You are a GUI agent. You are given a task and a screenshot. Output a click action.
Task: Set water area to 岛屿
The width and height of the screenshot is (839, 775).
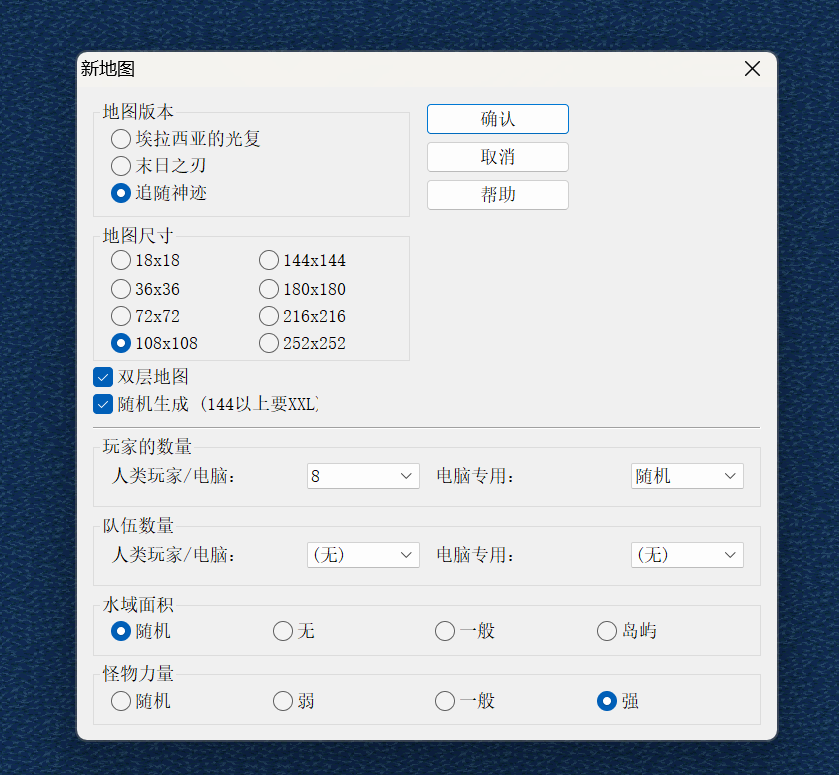[606, 631]
